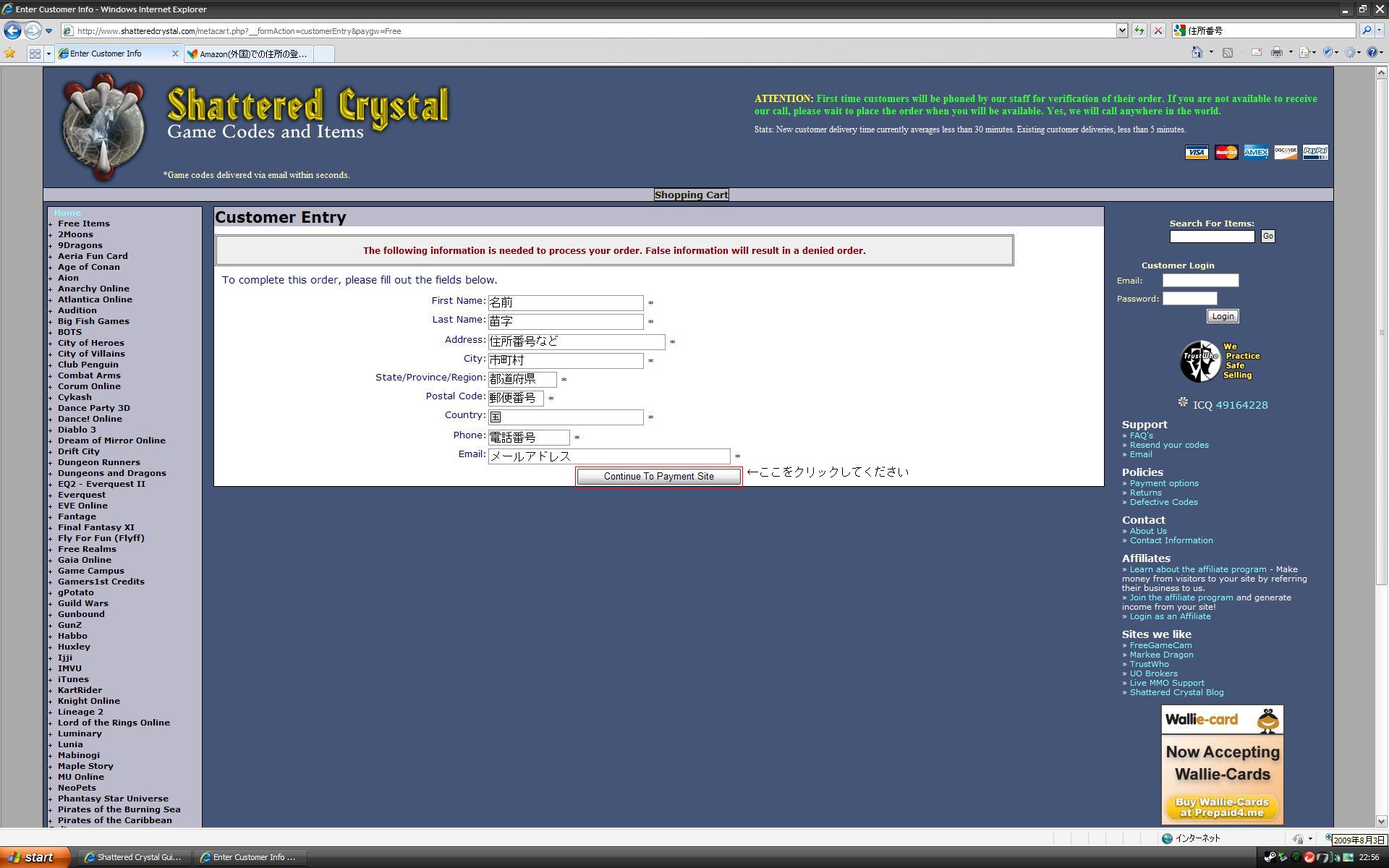Go forward with the browser Forward arrow
This screenshot has width=1389, height=868.
point(33,30)
